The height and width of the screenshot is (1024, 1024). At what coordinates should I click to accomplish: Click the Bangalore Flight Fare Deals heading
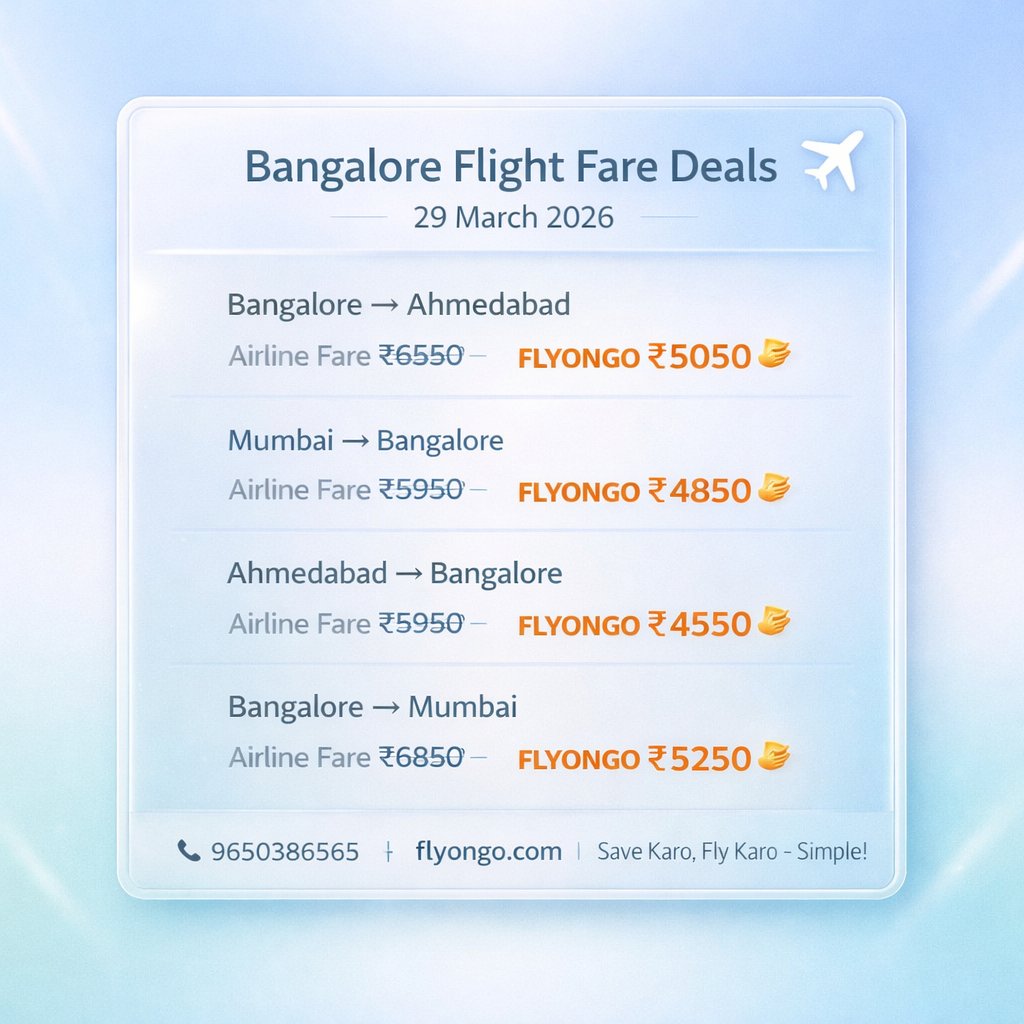[511, 167]
